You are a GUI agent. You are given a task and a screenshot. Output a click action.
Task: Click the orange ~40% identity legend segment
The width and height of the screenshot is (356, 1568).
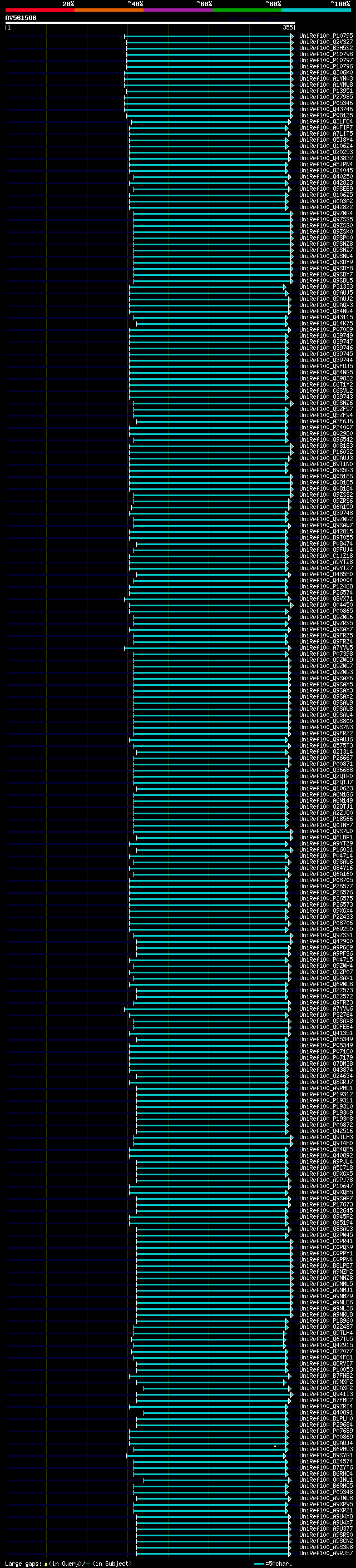coord(109,10)
